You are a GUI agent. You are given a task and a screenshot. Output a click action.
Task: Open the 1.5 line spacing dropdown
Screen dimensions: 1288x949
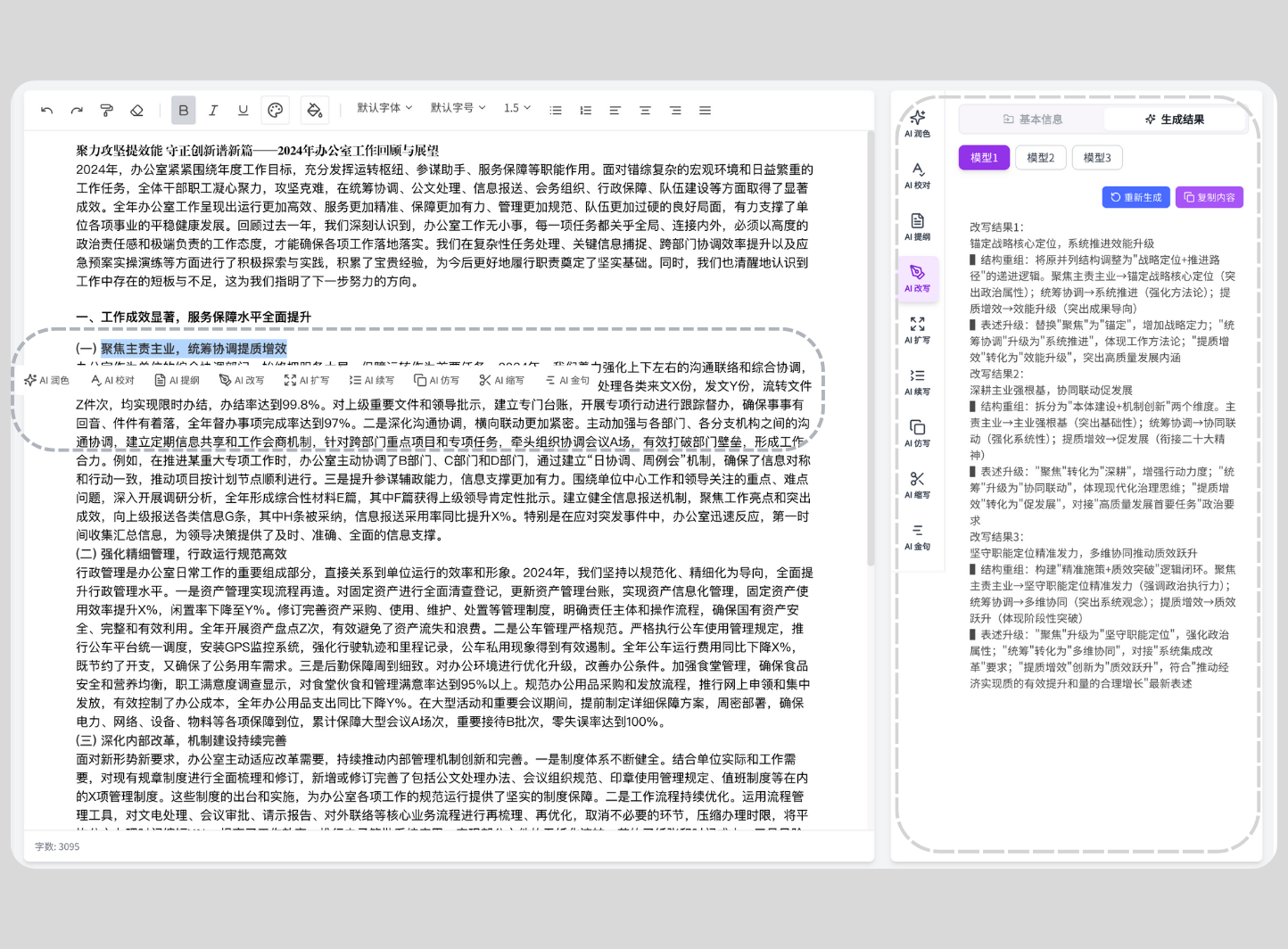click(x=516, y=108)
